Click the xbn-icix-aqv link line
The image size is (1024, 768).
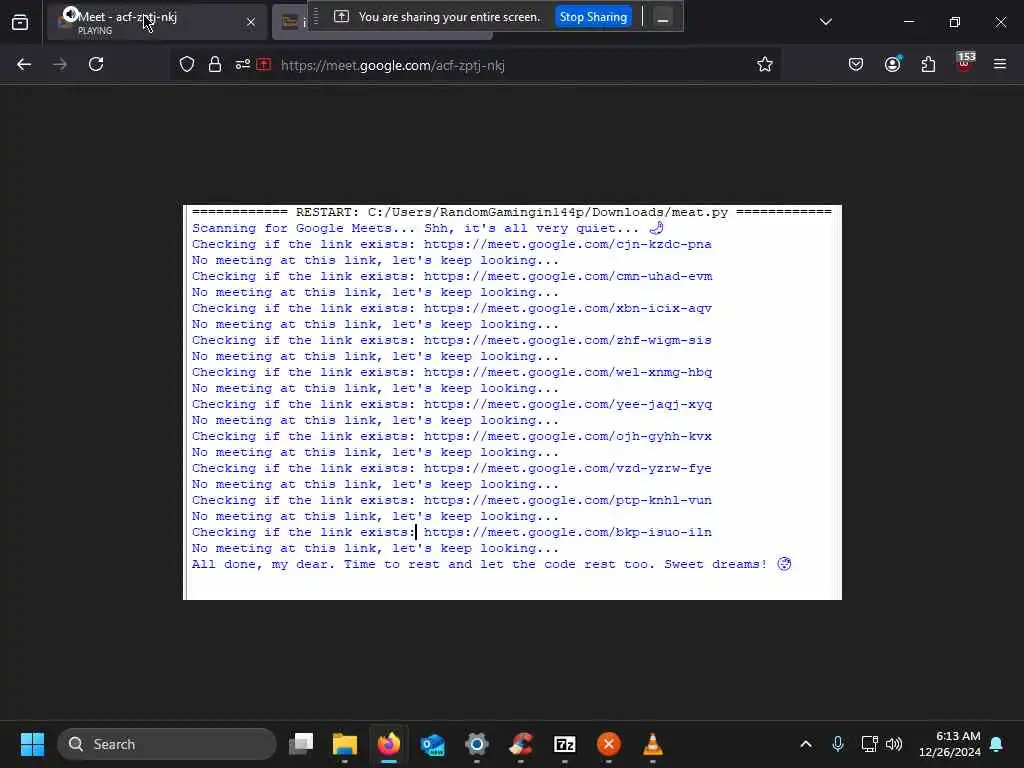pyautogui.click(x=452, y=308)
